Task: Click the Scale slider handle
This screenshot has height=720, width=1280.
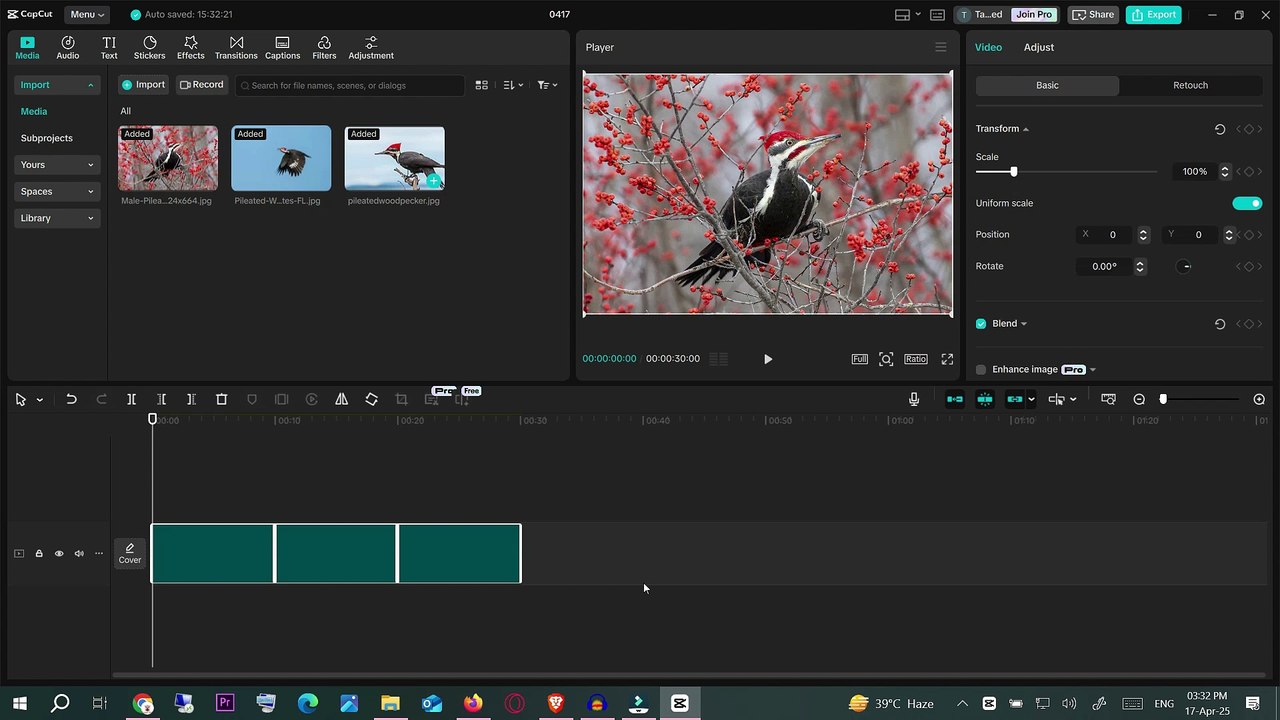Action: coord(1013,172)
